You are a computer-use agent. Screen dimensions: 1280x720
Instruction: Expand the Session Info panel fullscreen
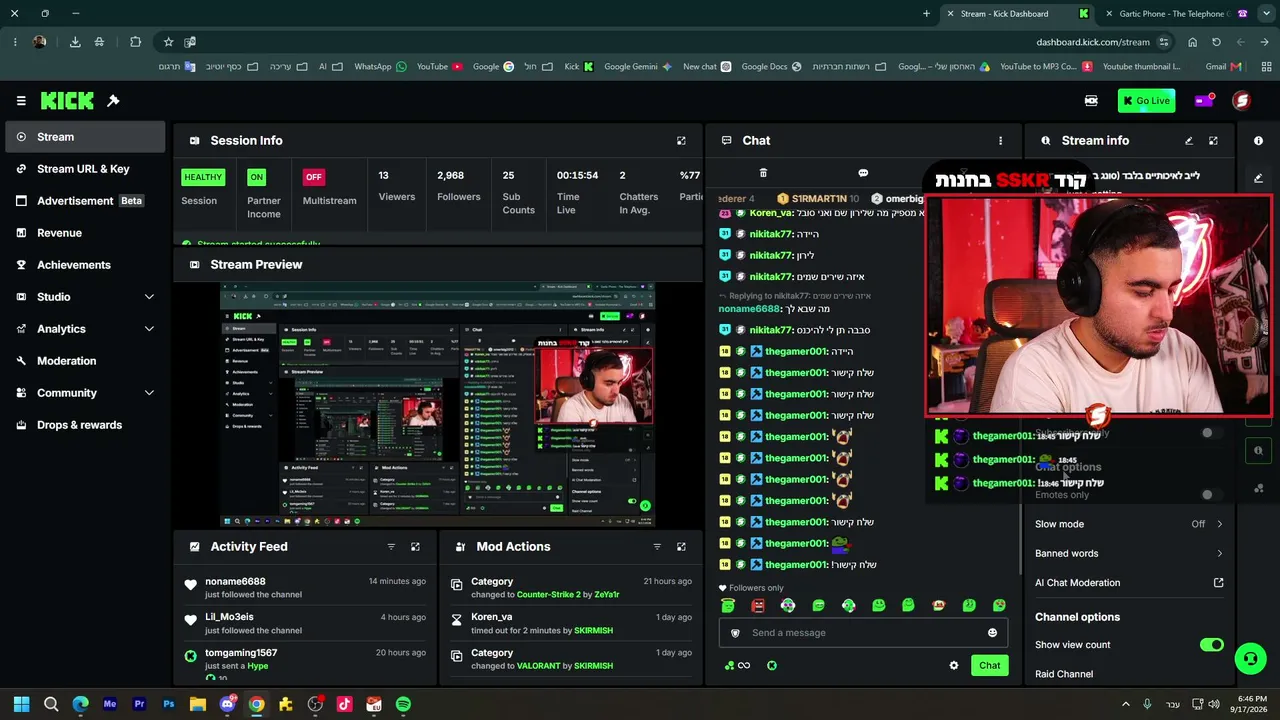681,141
